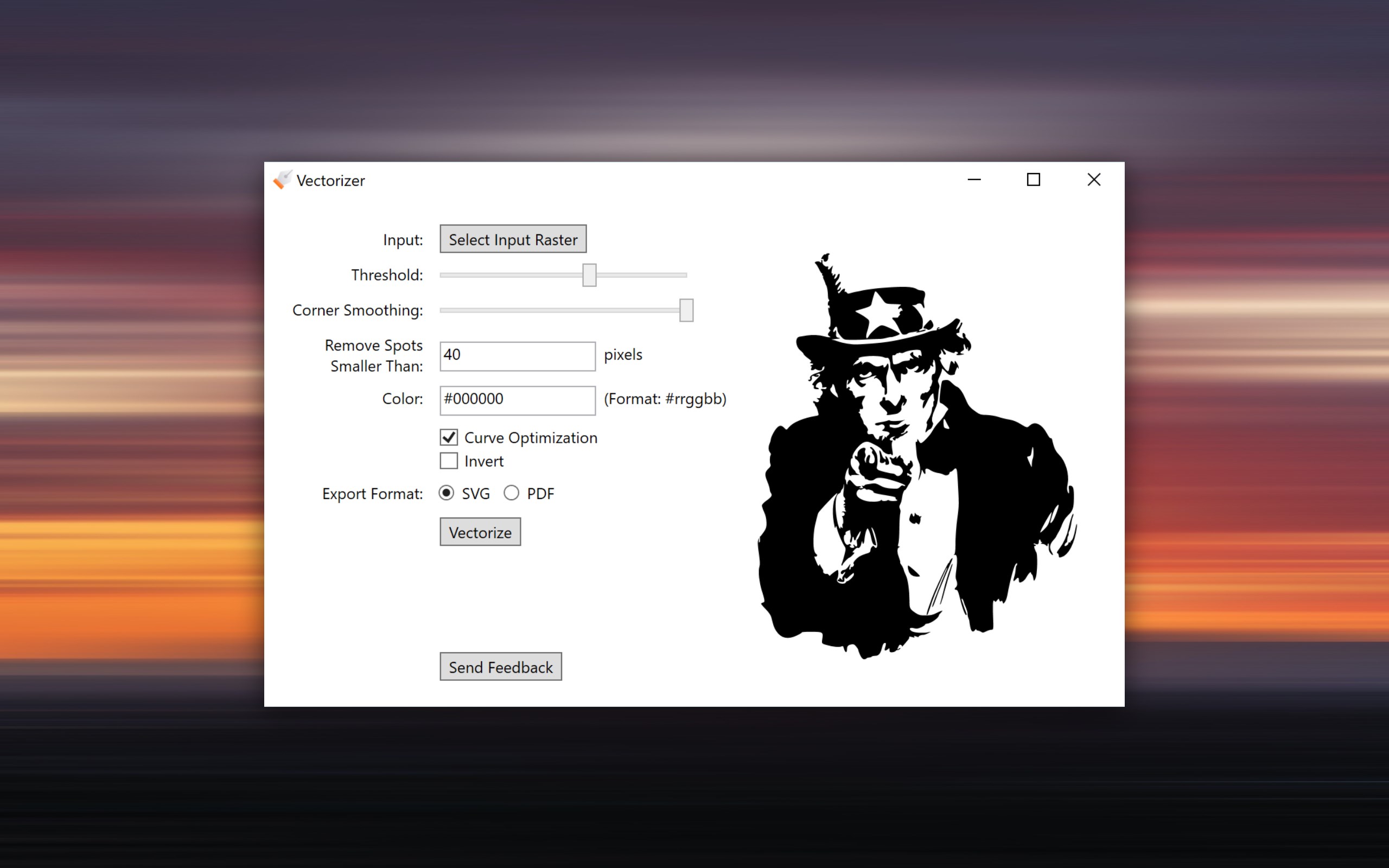Click the Color hex value field
The image size is (1389, 868).
click(517, 400)
